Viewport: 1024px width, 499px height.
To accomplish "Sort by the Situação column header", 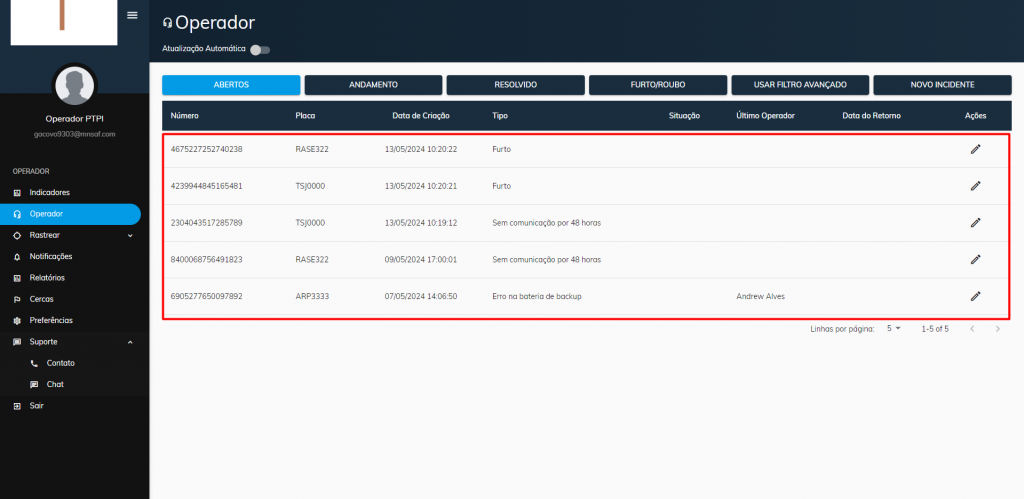I will coord(684,116).
